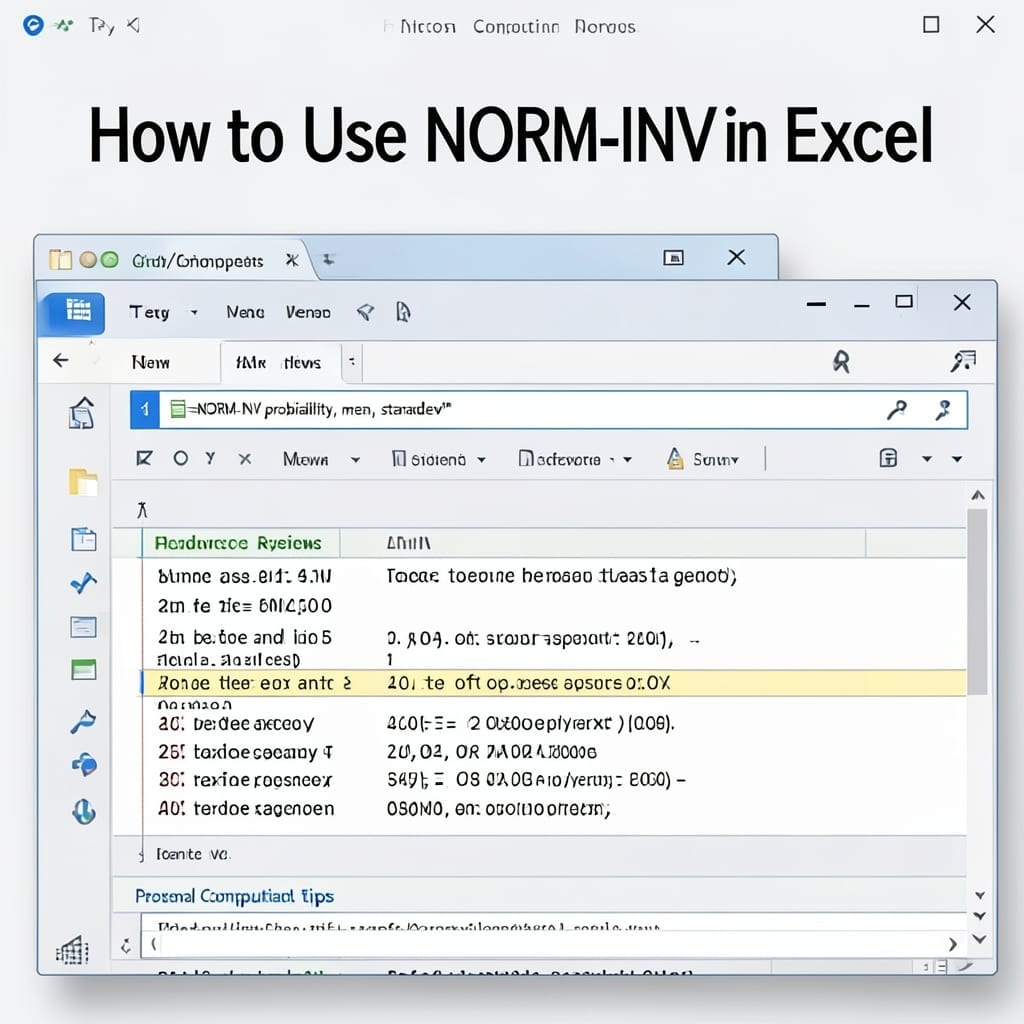
Task: Click the circle icon in toolbar
Action: [x=181, y=458]
